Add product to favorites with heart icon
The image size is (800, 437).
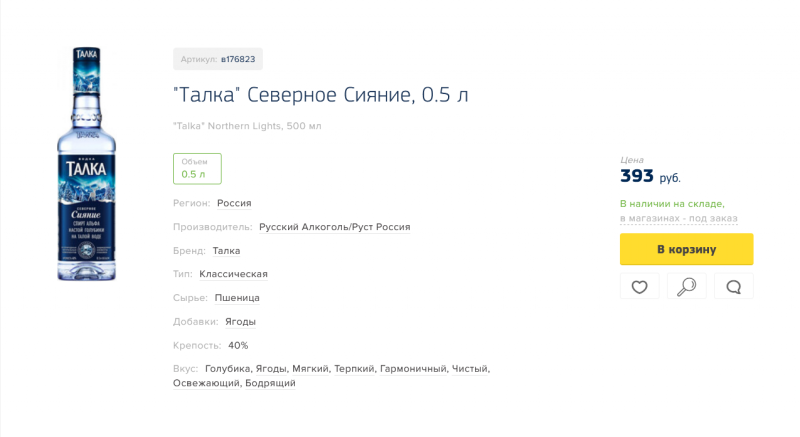tap(639, 287)
